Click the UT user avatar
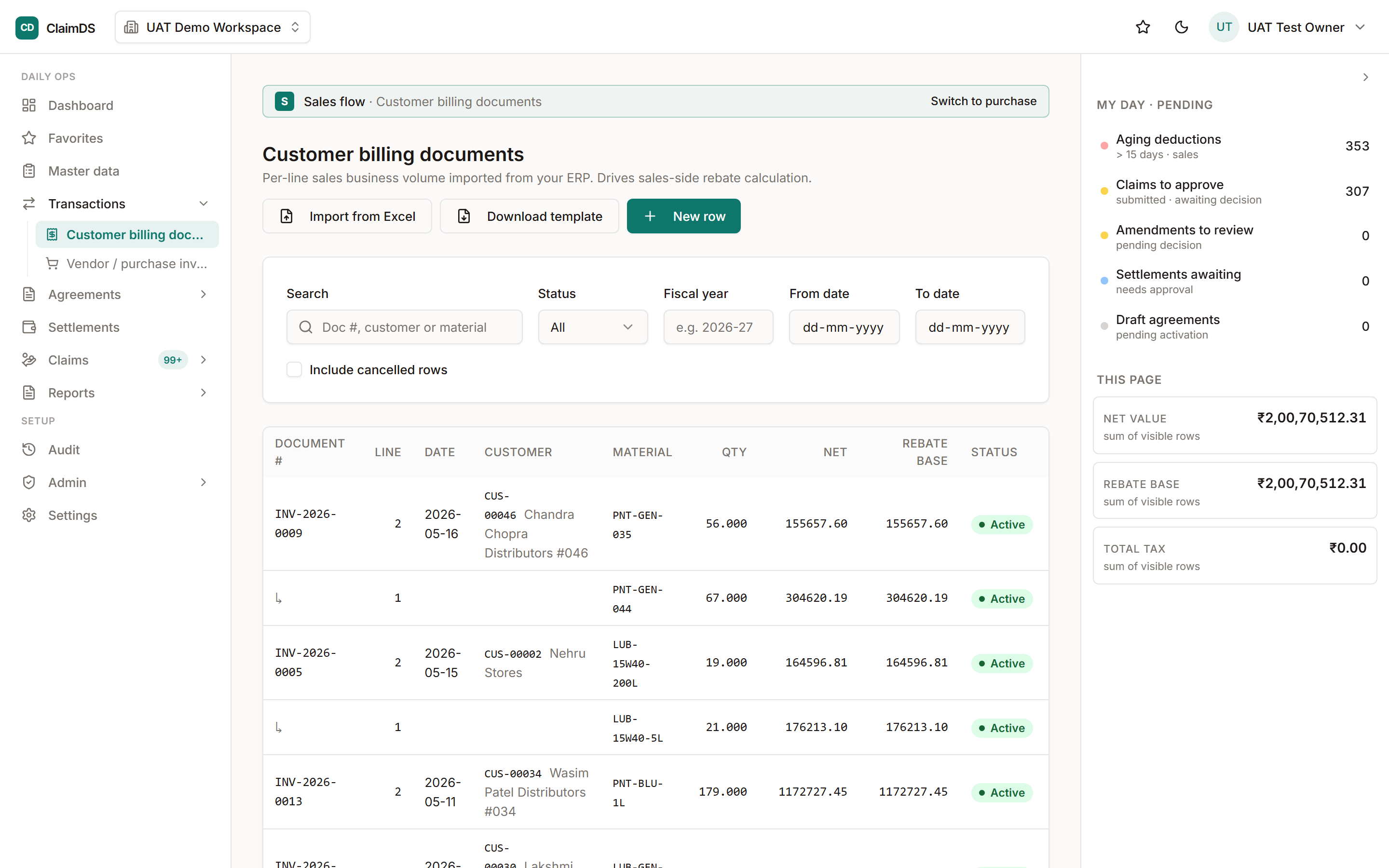The image size is (1389, 868). [x=1224, y=27]
